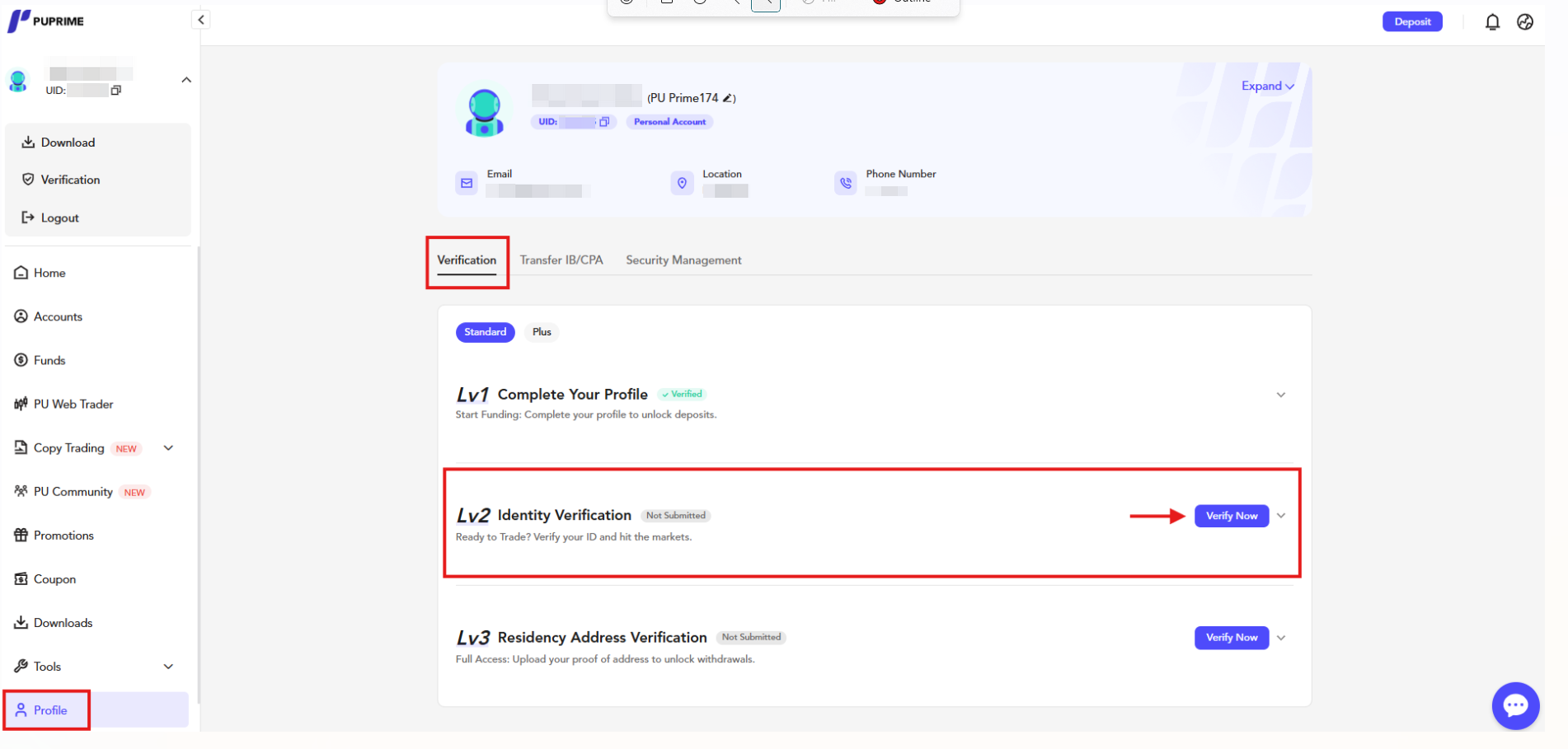
Task: Expand the Lv3 Residency Address Verification chevron
Action: point(1281,638)
